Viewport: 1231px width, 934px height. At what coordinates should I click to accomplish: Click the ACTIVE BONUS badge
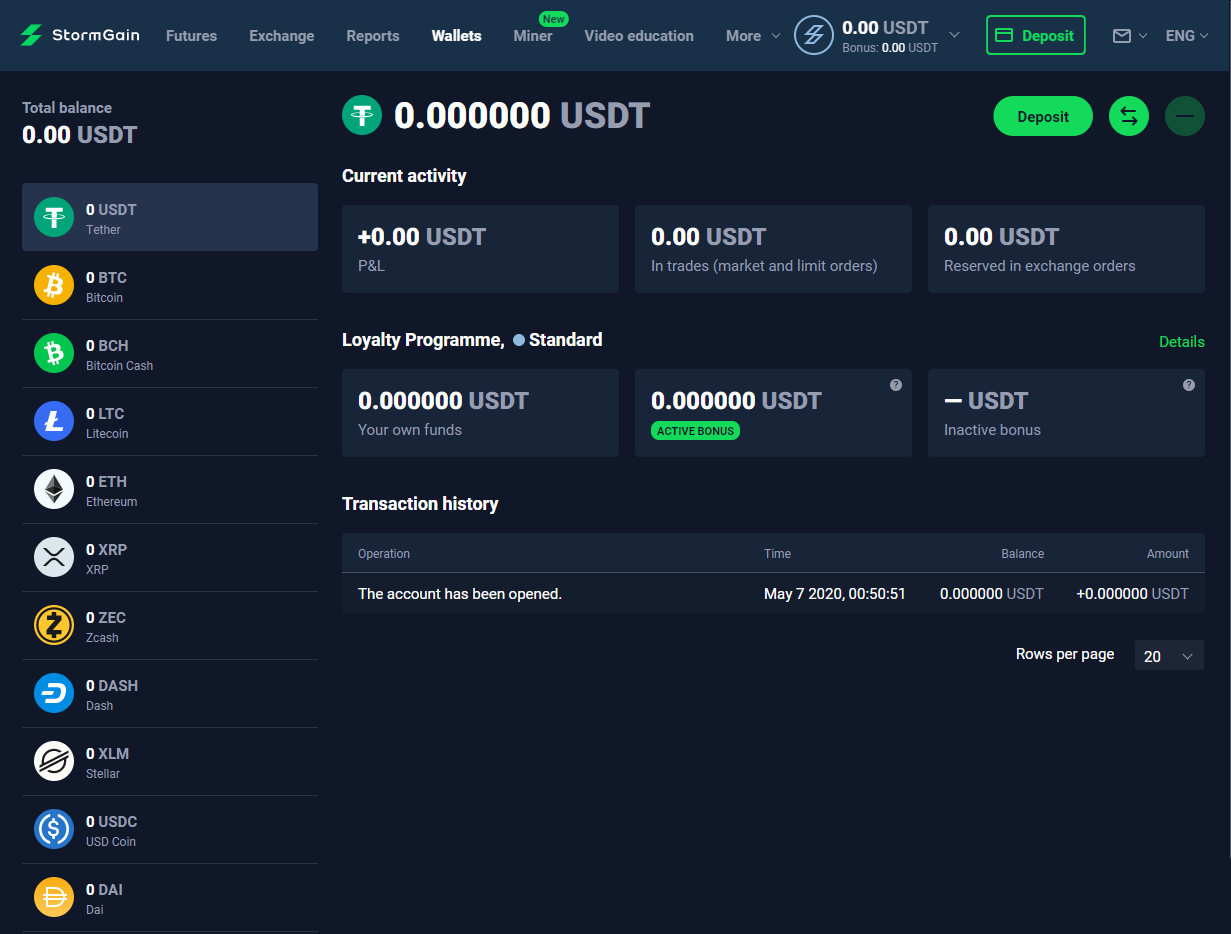(x=696, y=431)
